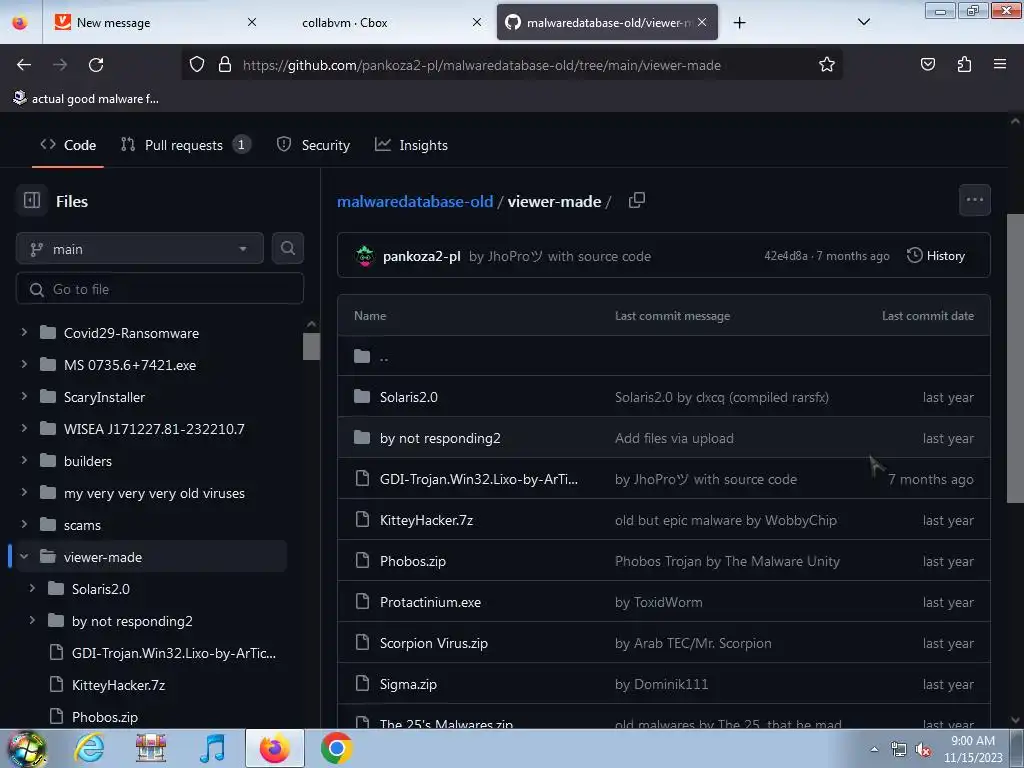
Task: Click the tracking protection shield icon
Action: click(197, 64)
